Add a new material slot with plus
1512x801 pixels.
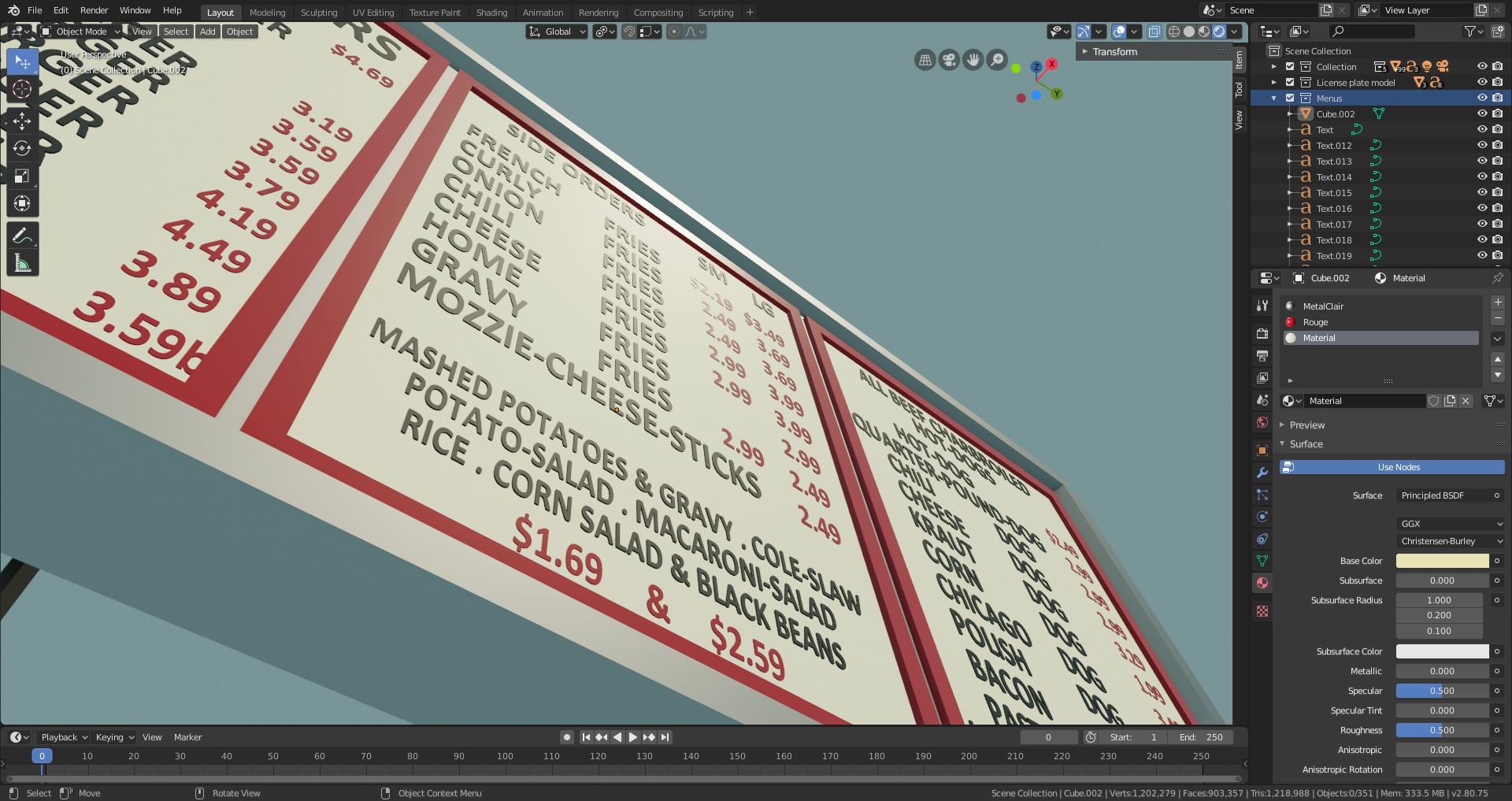click(1498, 302)
